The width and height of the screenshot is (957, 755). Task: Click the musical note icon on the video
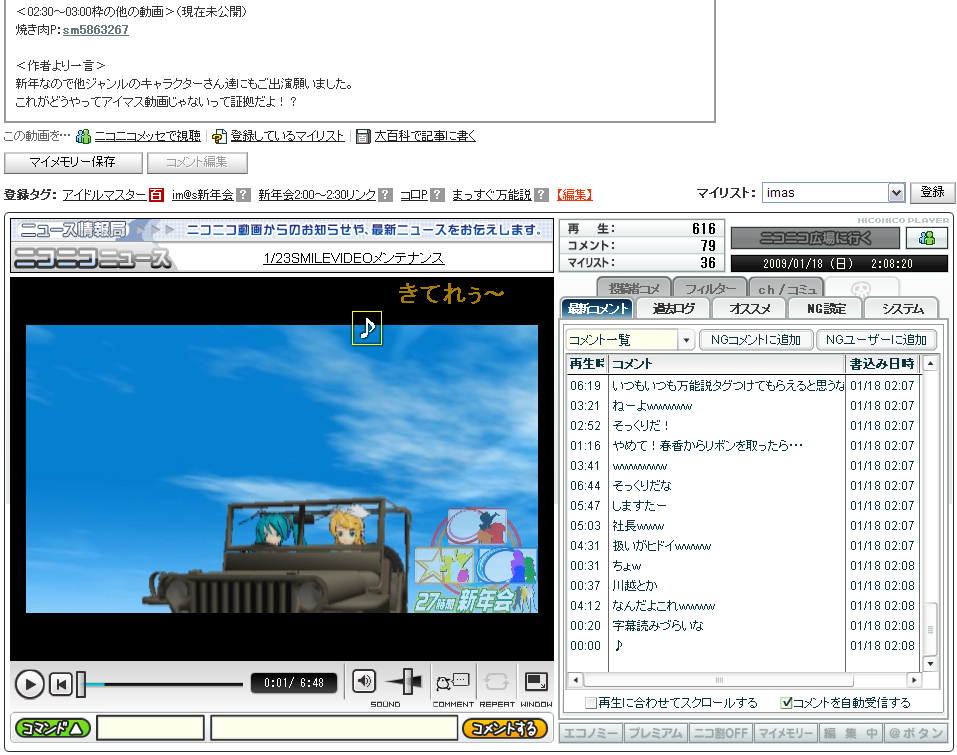[367, 328]
